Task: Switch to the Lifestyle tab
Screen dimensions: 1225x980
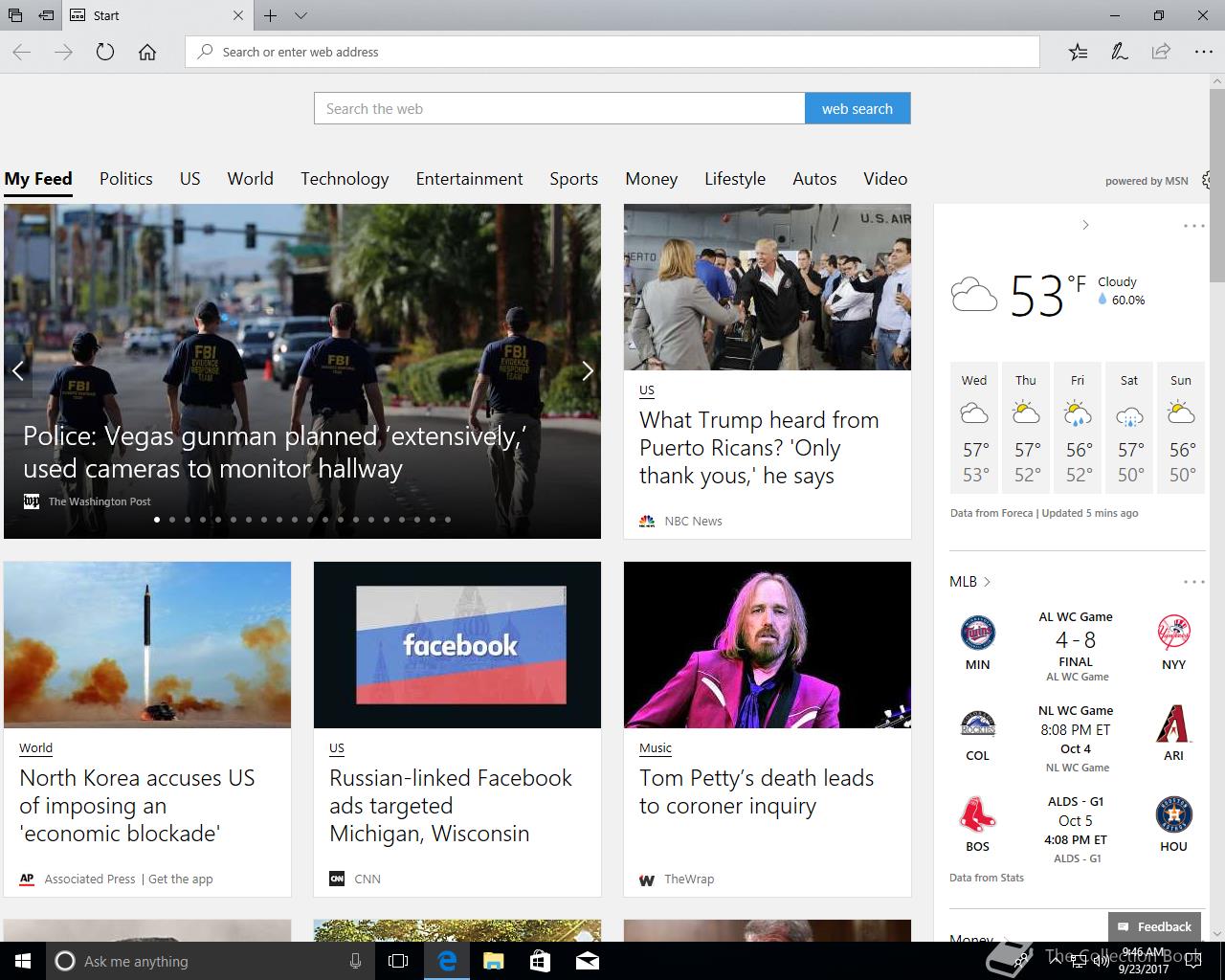Action: click(735, 179)
